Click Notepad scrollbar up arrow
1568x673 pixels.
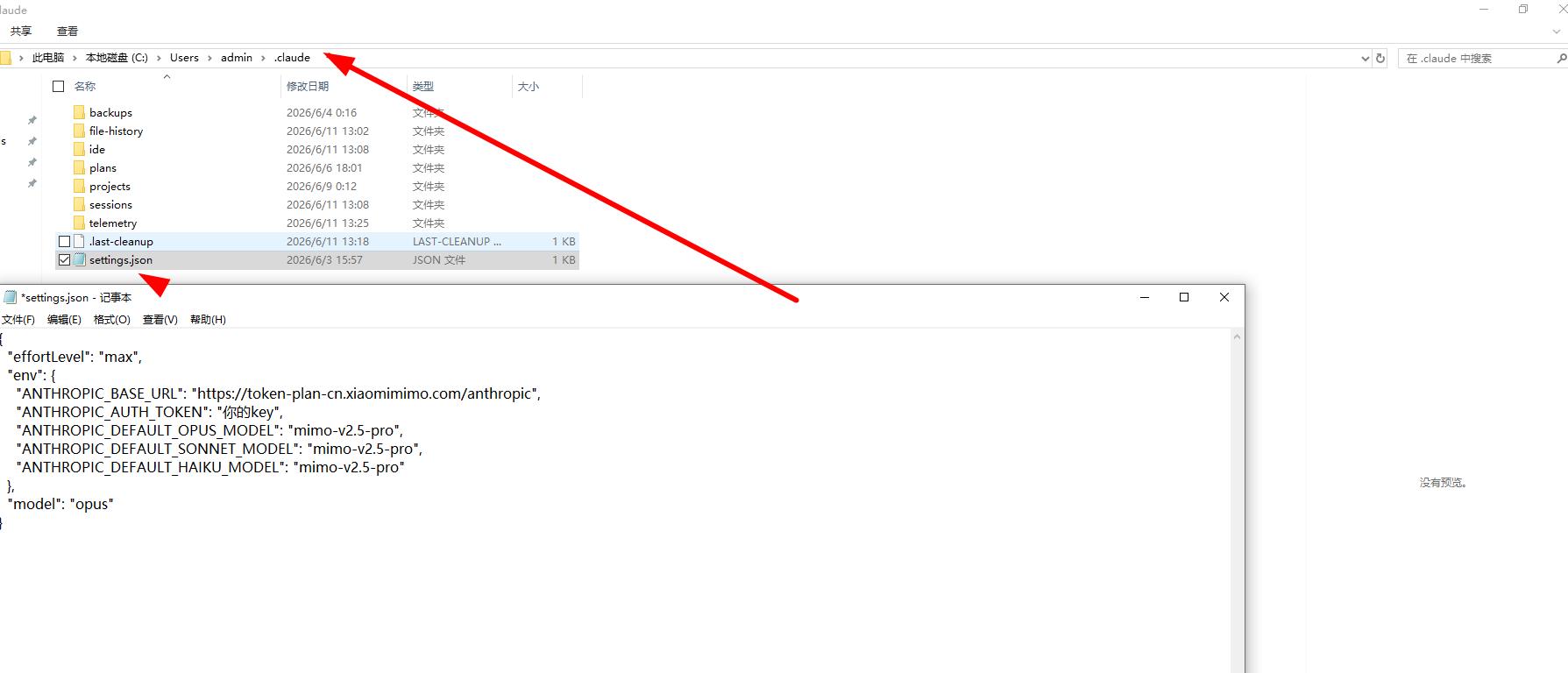1238,336
